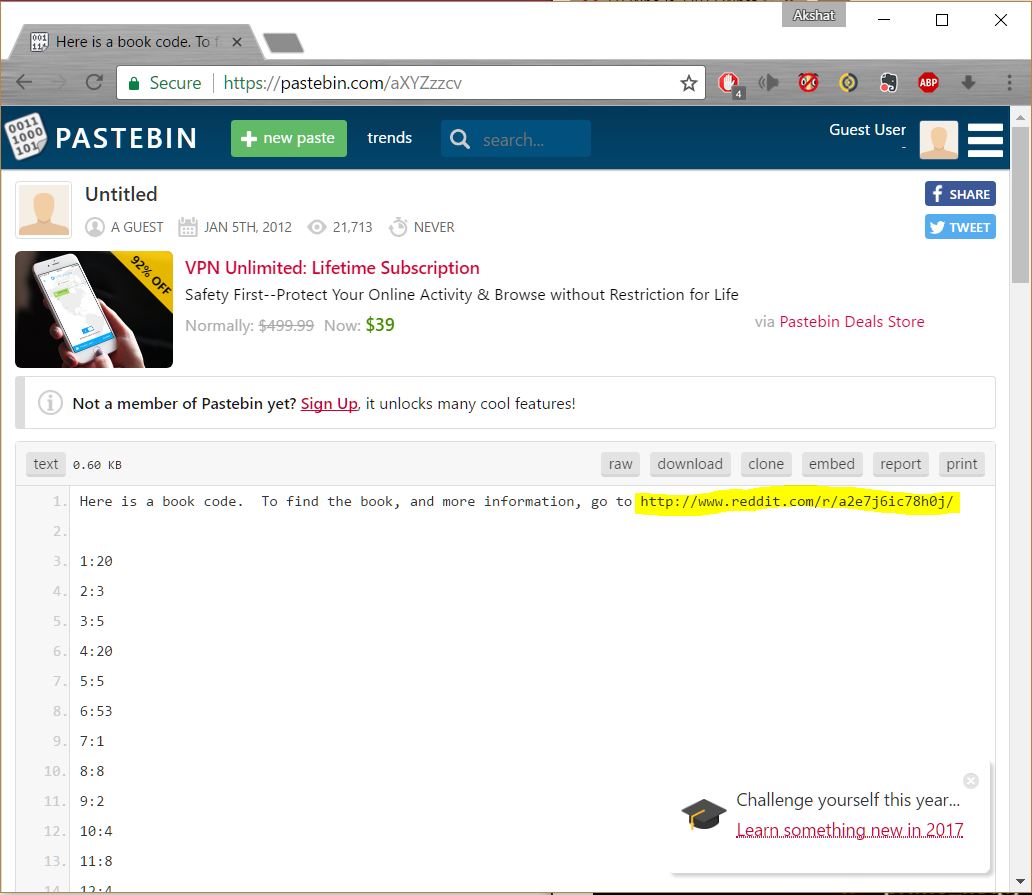1032x895 pixels.
Task: Click the Sign Up link
Action: tap(329, 403)
